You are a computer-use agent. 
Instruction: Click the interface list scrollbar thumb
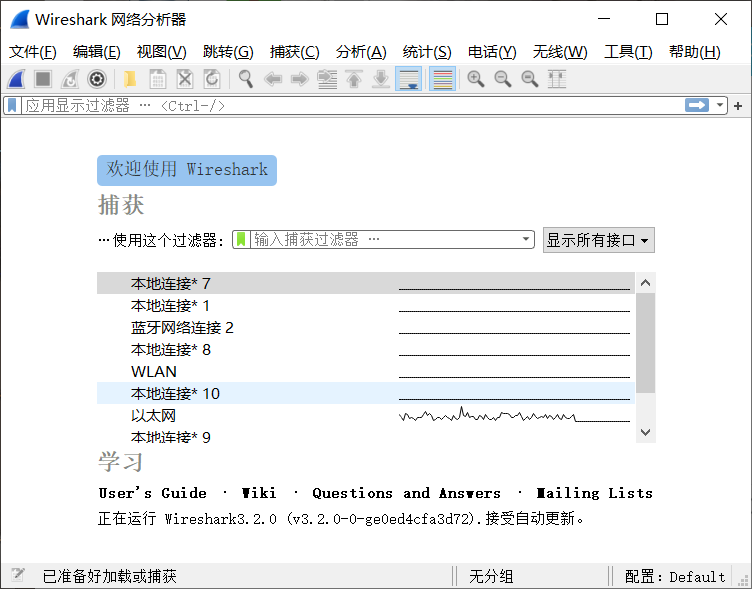646,343
